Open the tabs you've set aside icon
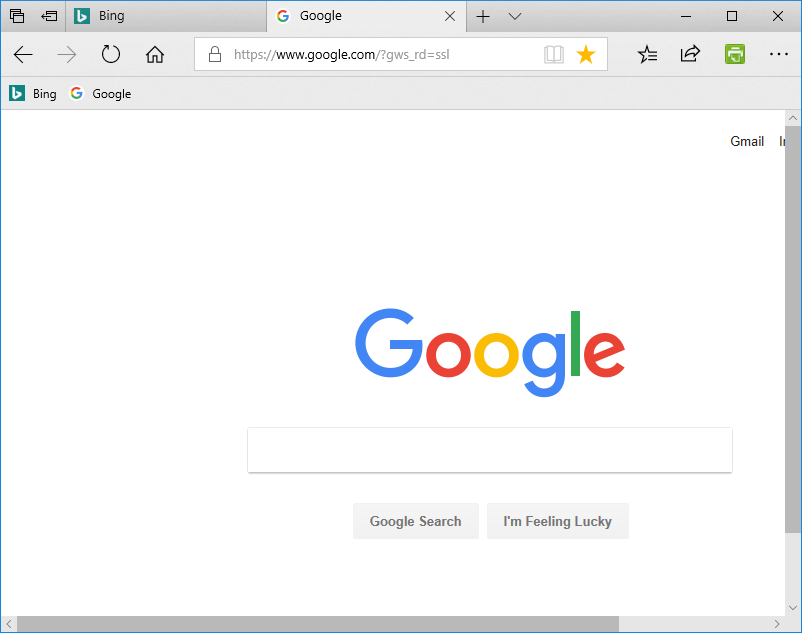Image resolution: width=802 pixels, height=633 pixels. tap(17, 16)
